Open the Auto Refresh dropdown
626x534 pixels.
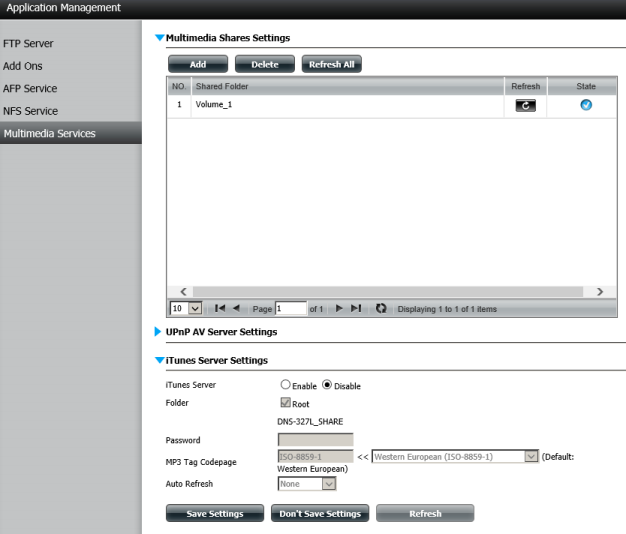tap(307, 484)
